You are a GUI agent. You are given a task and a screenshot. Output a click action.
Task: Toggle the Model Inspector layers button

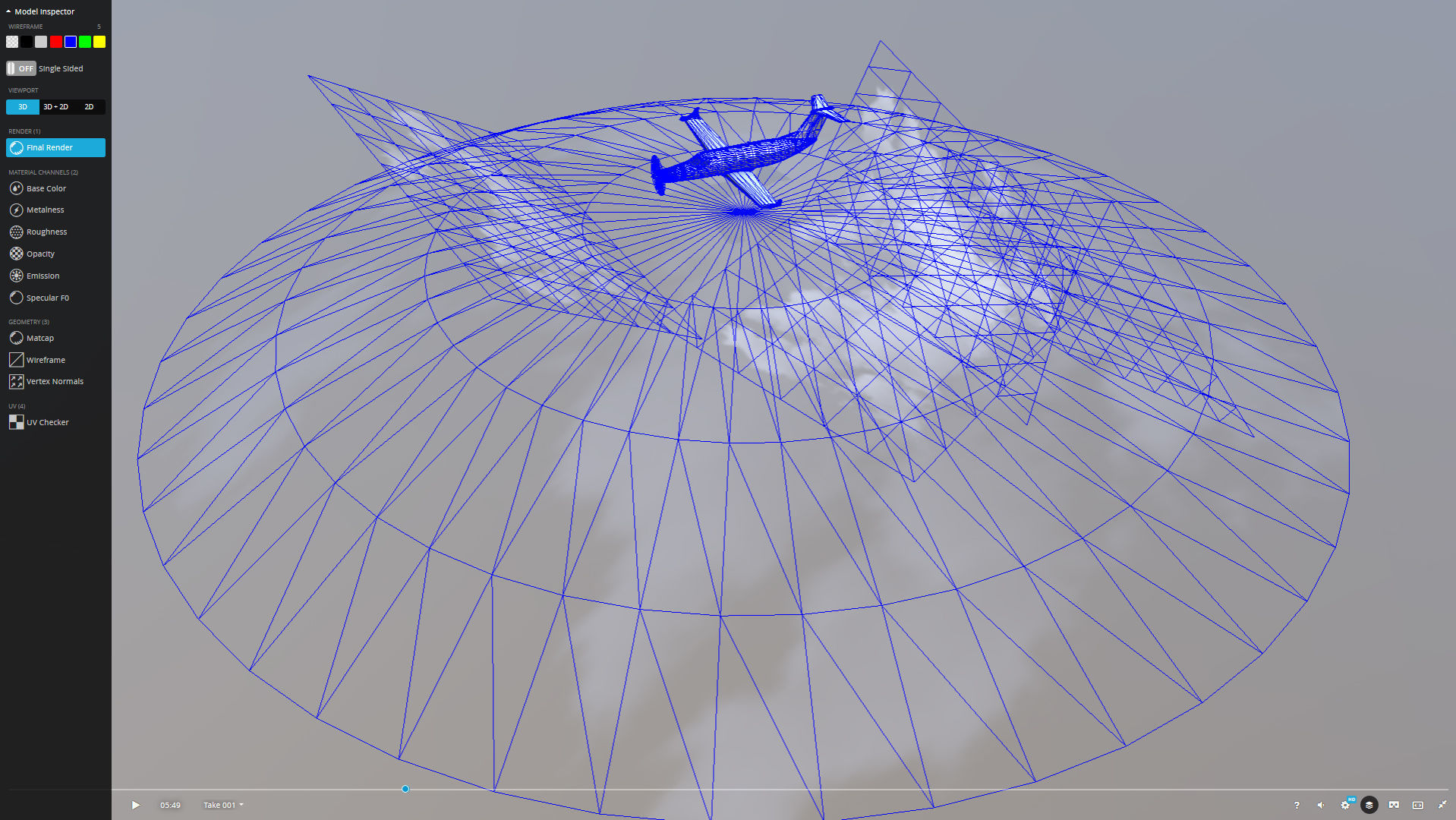1369,805
